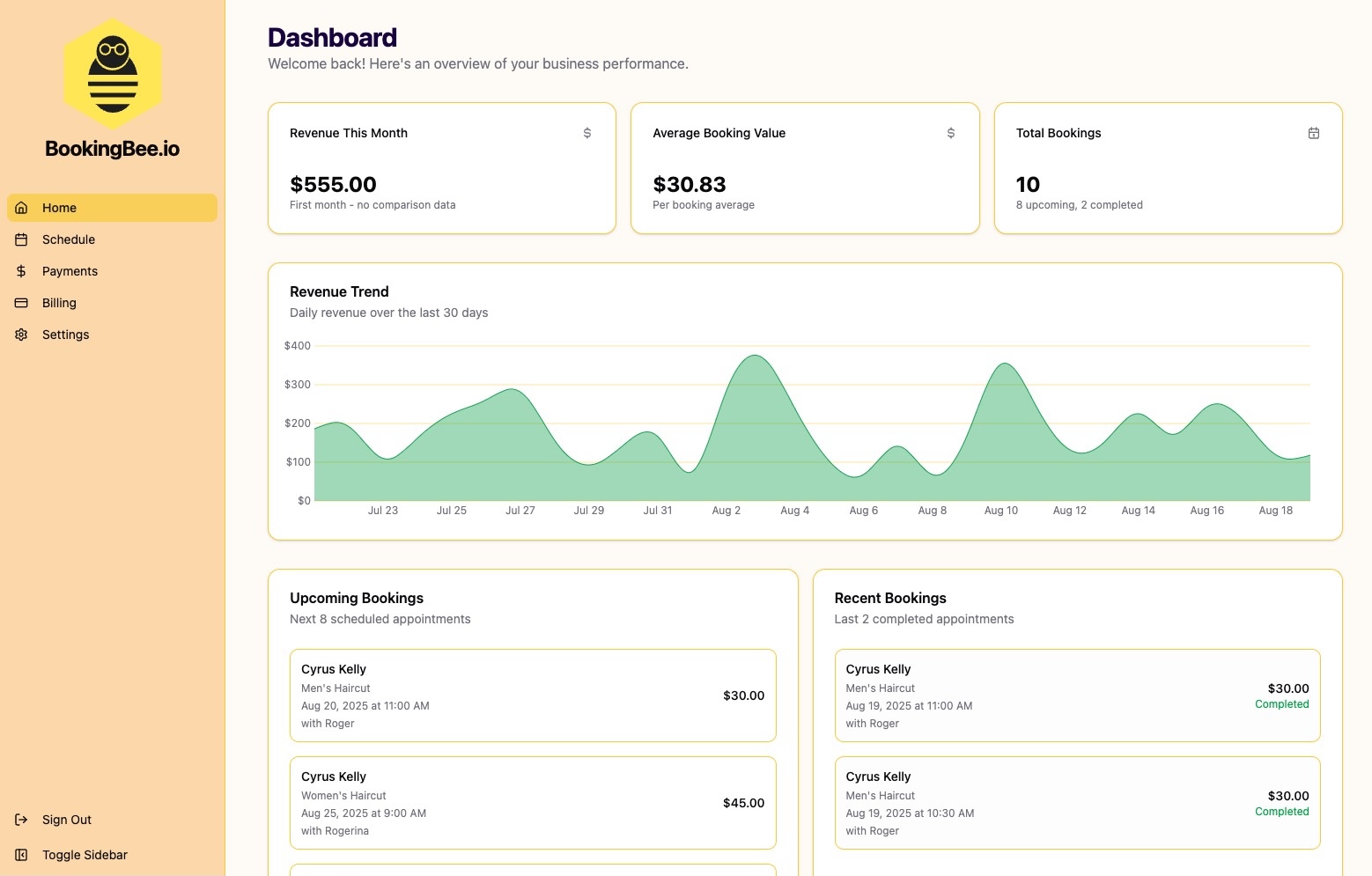This screenshot has height=876, width=1372.
Task: Navigate to Billing
Action: (x=112, y=303)
